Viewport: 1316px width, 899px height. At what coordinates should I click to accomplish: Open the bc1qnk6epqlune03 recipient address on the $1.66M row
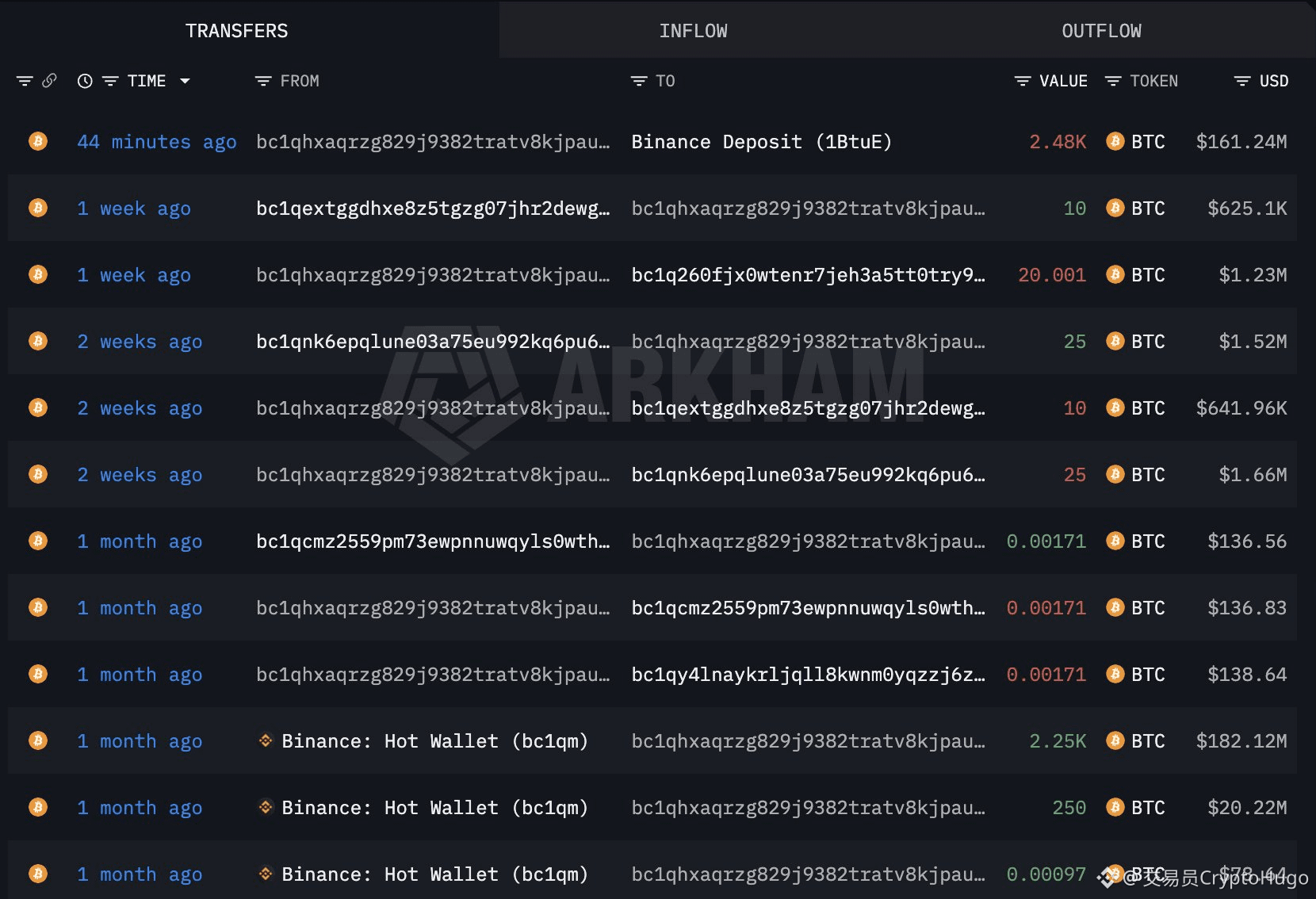[x=809, y=475]
